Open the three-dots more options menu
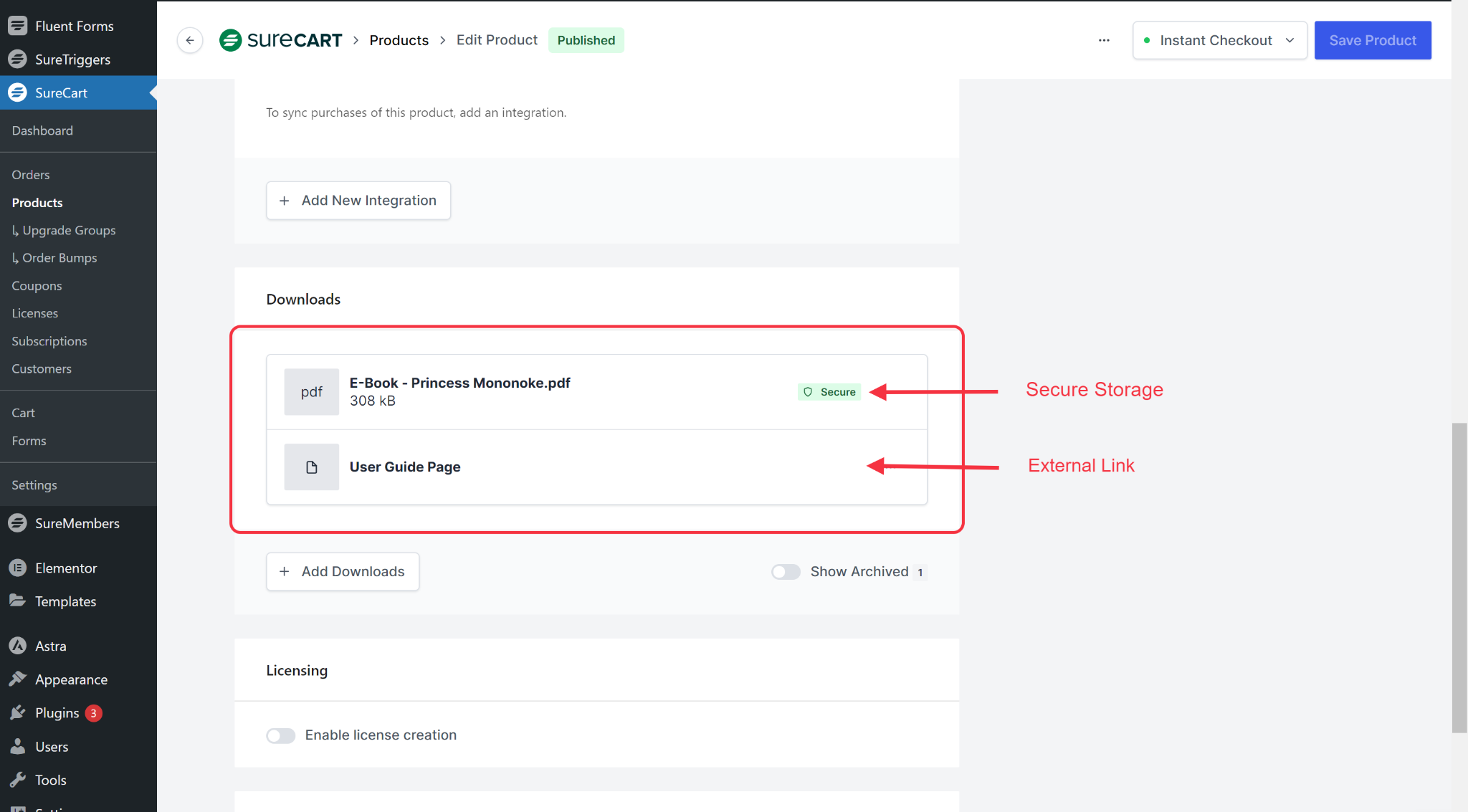This screenshot has height=812, width=1468. pos(1104,40)
